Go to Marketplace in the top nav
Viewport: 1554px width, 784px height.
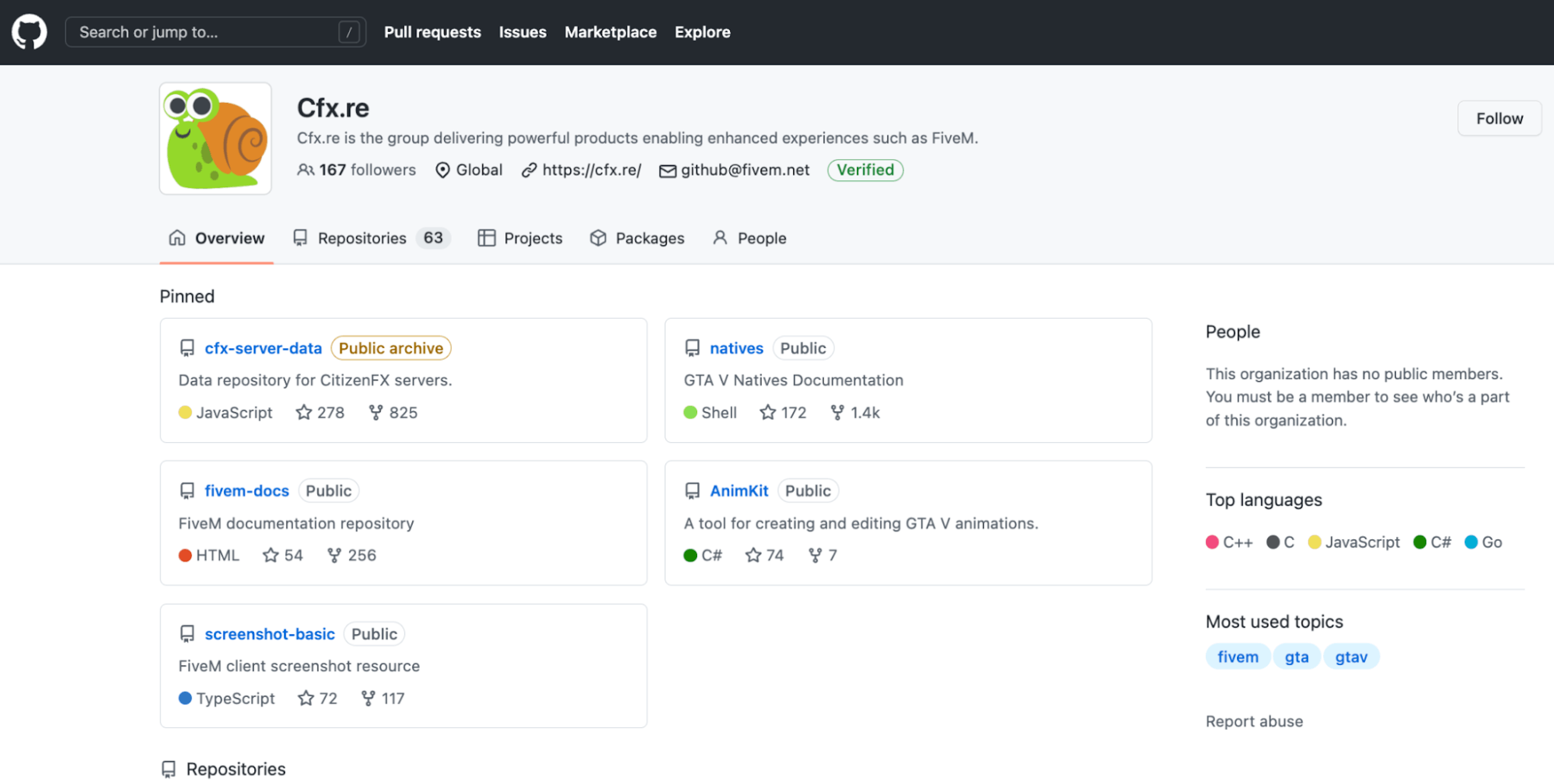click(x=610, y=32)
